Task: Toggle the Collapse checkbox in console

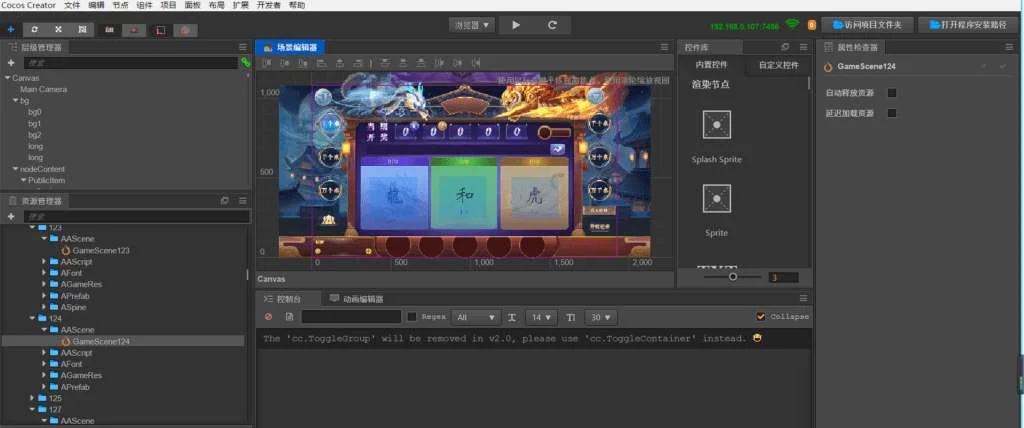Action: click(761, 317)
